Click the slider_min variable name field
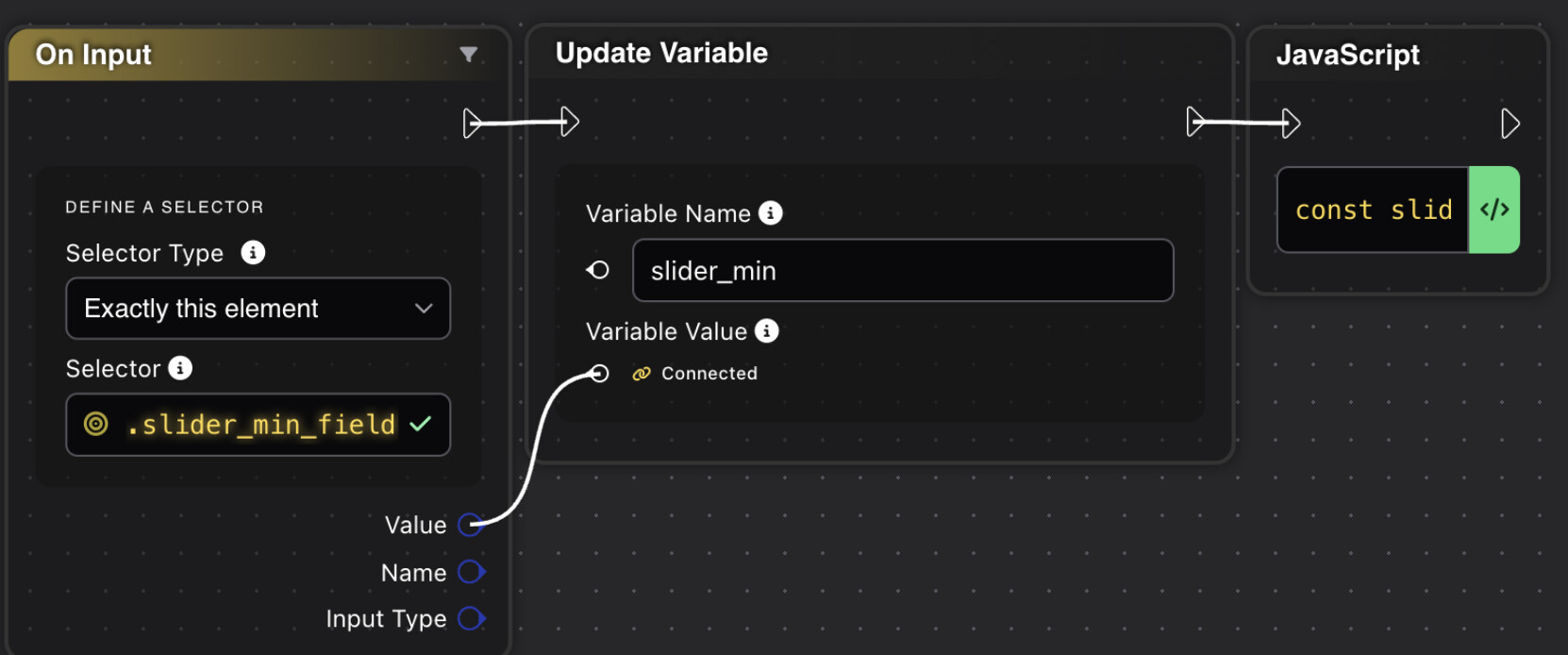Screen dimensions: 1568x655 [x=902, y=271]
